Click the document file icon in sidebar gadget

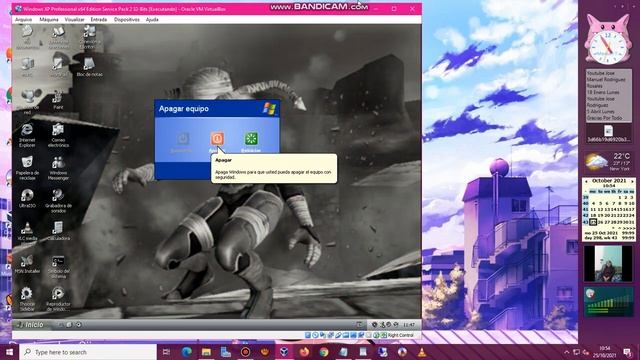tap(608, 131)
